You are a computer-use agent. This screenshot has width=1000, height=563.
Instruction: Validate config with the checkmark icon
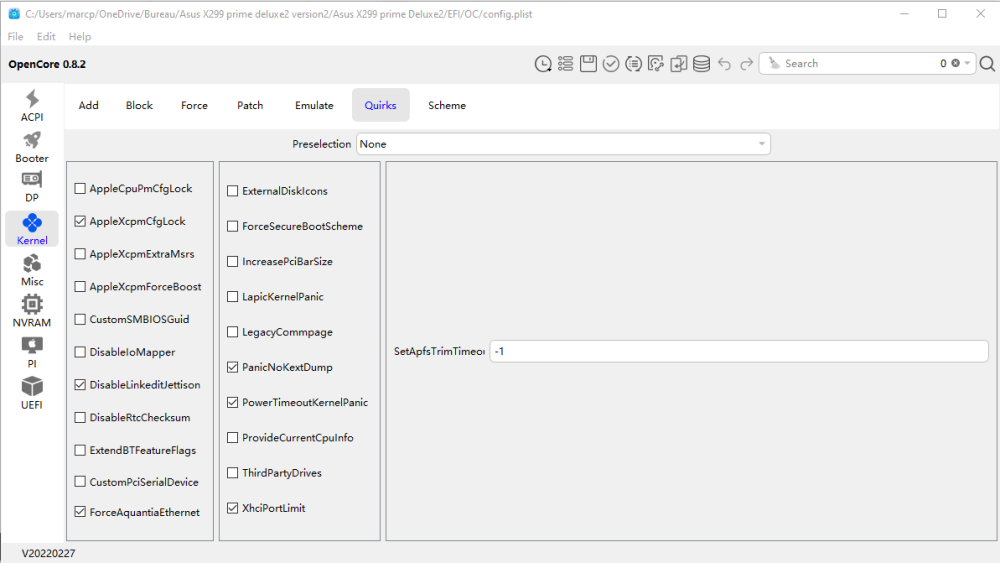(x=611, y=64)
